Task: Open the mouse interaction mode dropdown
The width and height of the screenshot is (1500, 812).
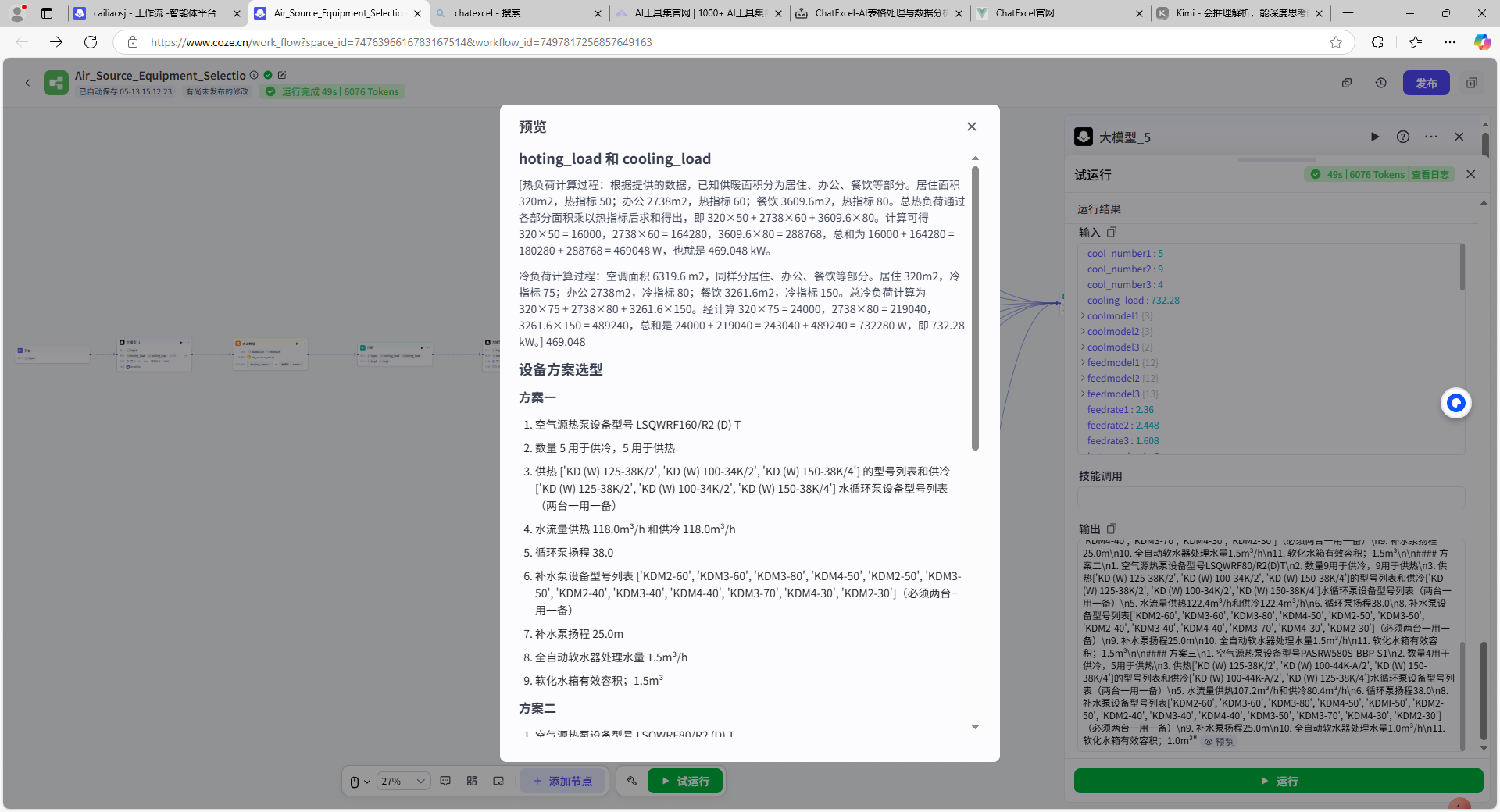Action: click(x=359, y=782)
